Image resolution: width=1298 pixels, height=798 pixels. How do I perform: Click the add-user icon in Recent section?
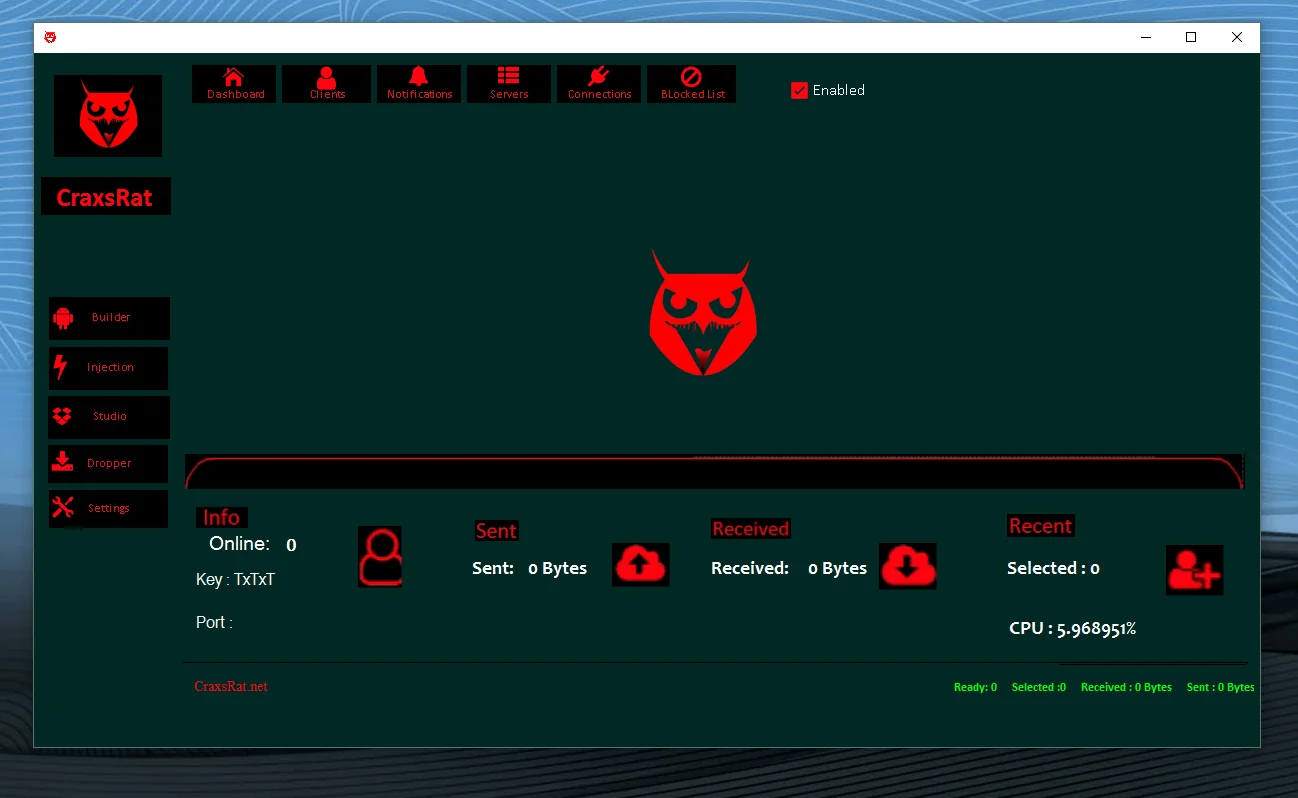[x=1194, y=570]
